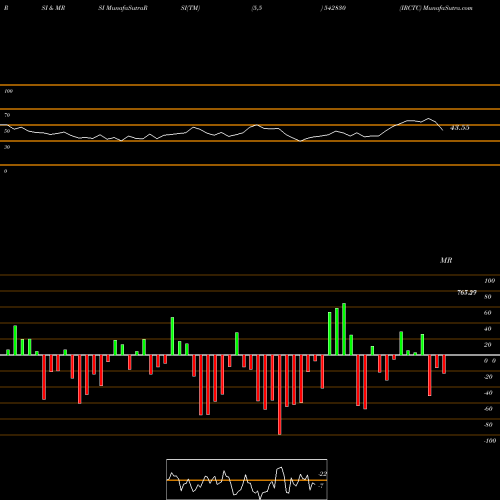This screenshot has height=500, width=500.
Task: Click the '763.27' value label
Action: pos(467,292)
